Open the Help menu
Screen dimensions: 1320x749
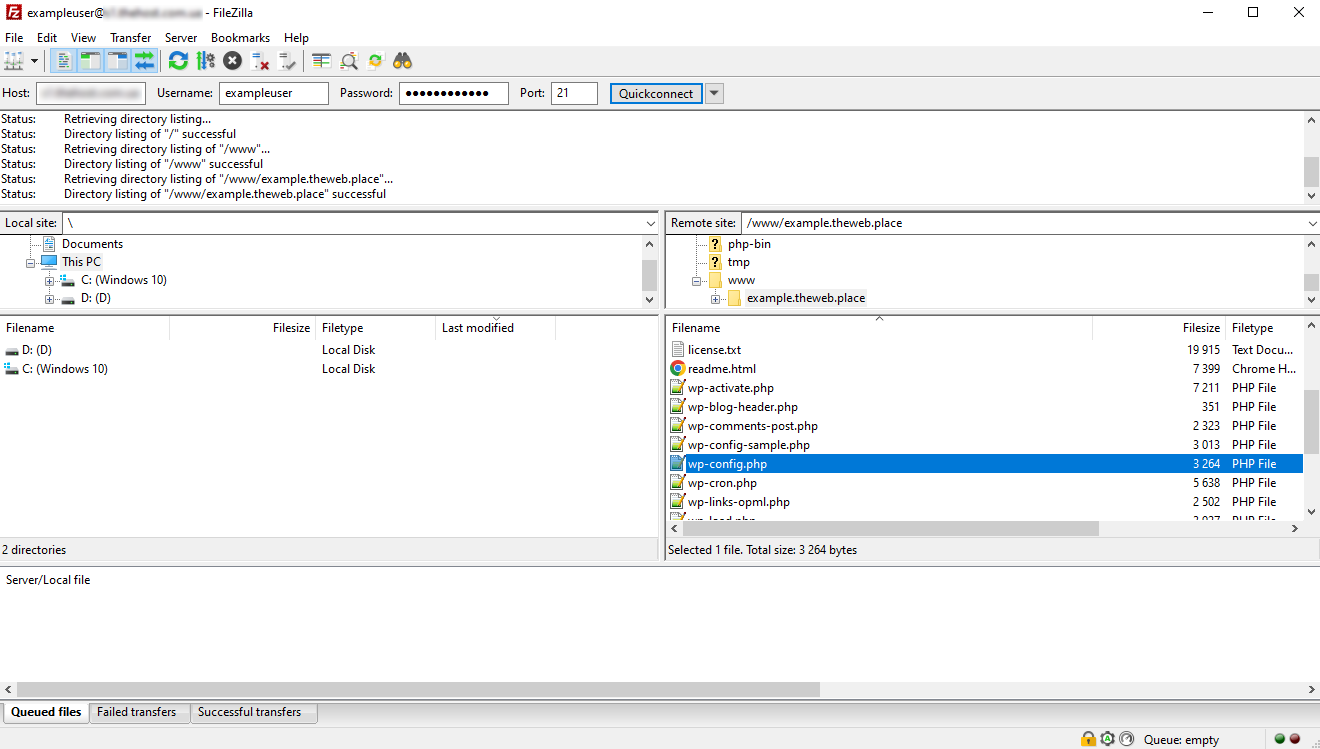click(296, 38)
